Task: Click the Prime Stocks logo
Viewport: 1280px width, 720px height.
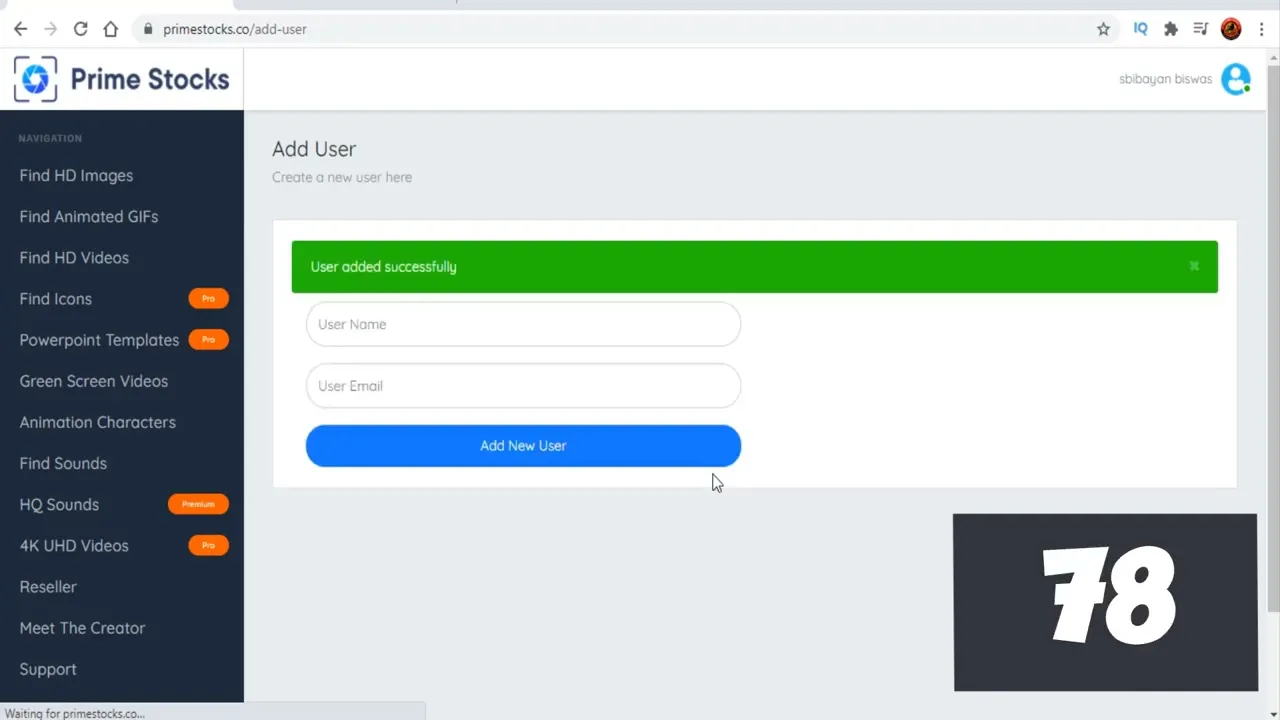Action: (121, 79)
